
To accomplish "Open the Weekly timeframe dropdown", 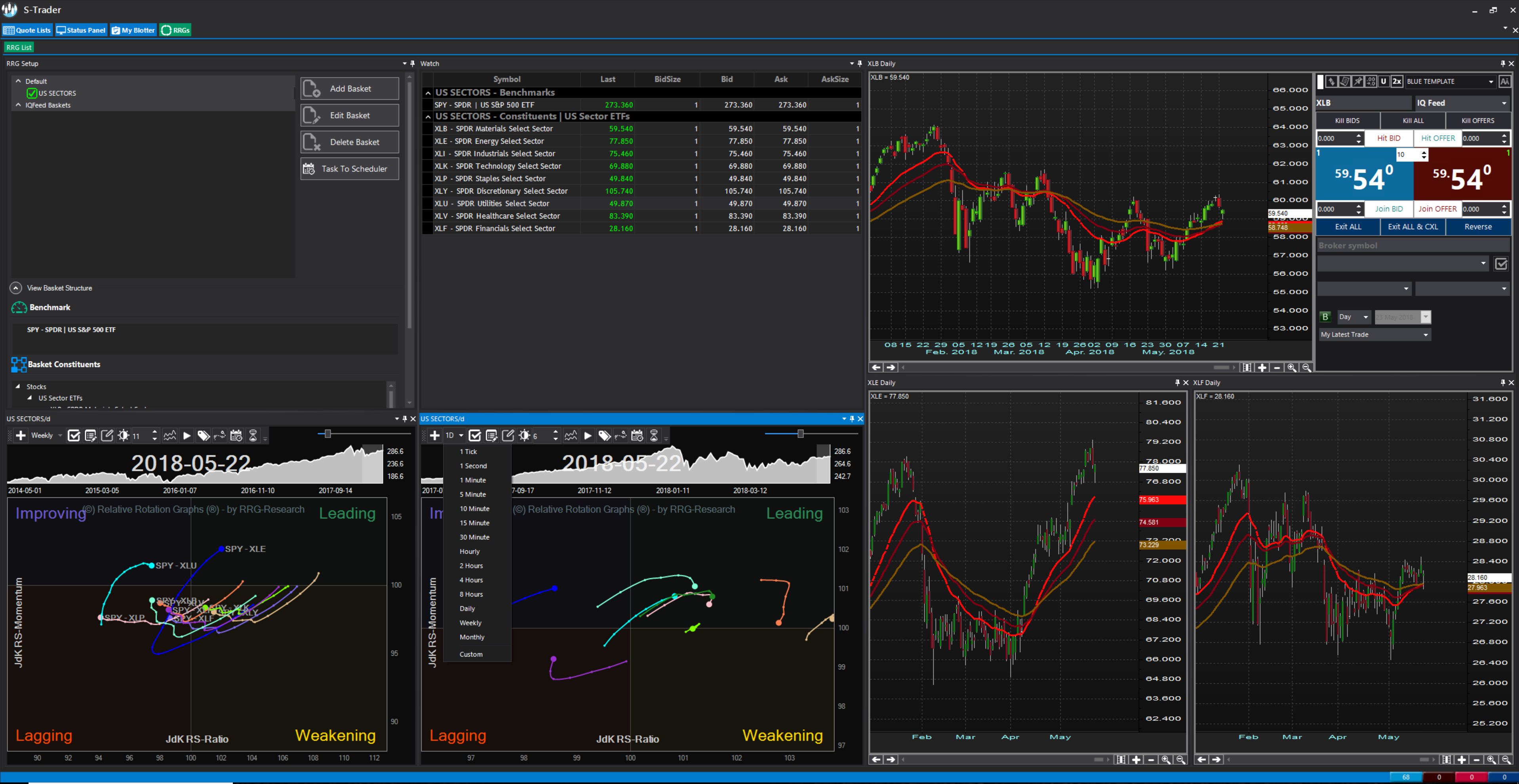I will (47, 436).
